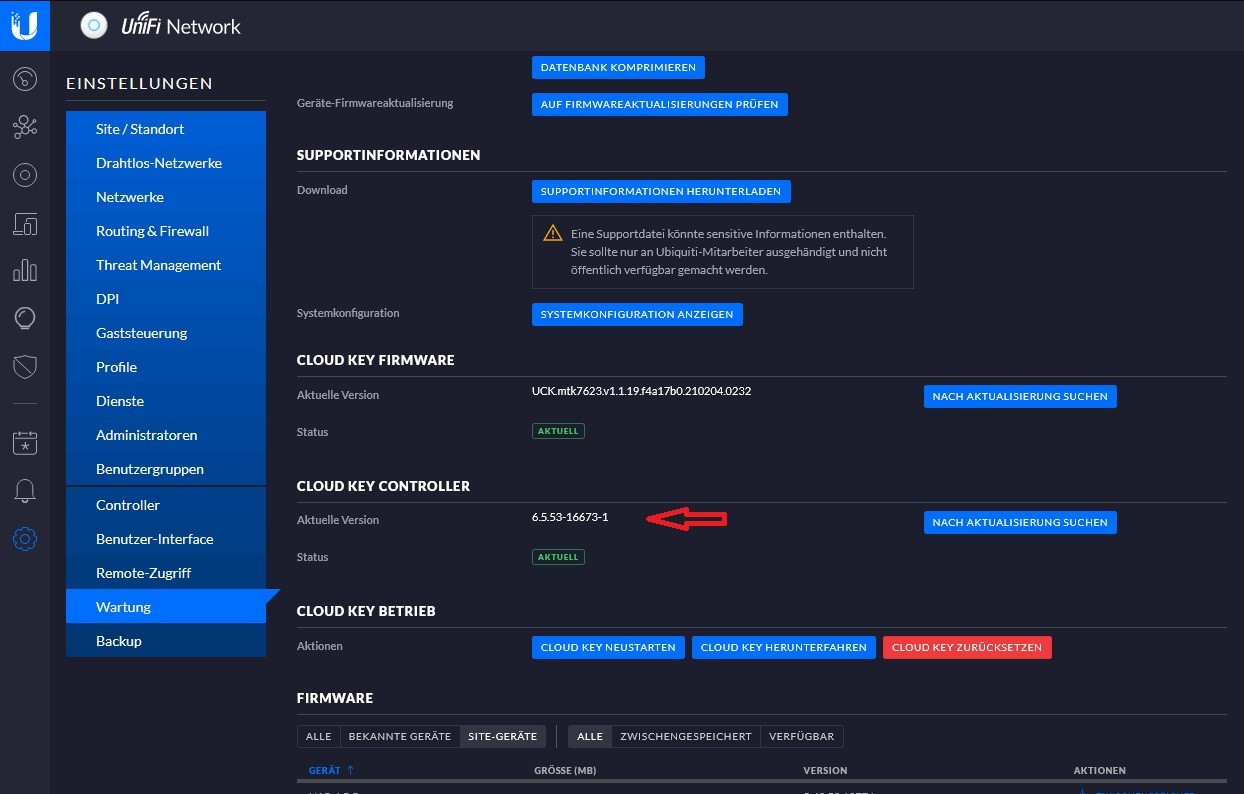Check for Cloud Key Firmware update
The image size is (1244, 794).
pos(1020,396)
